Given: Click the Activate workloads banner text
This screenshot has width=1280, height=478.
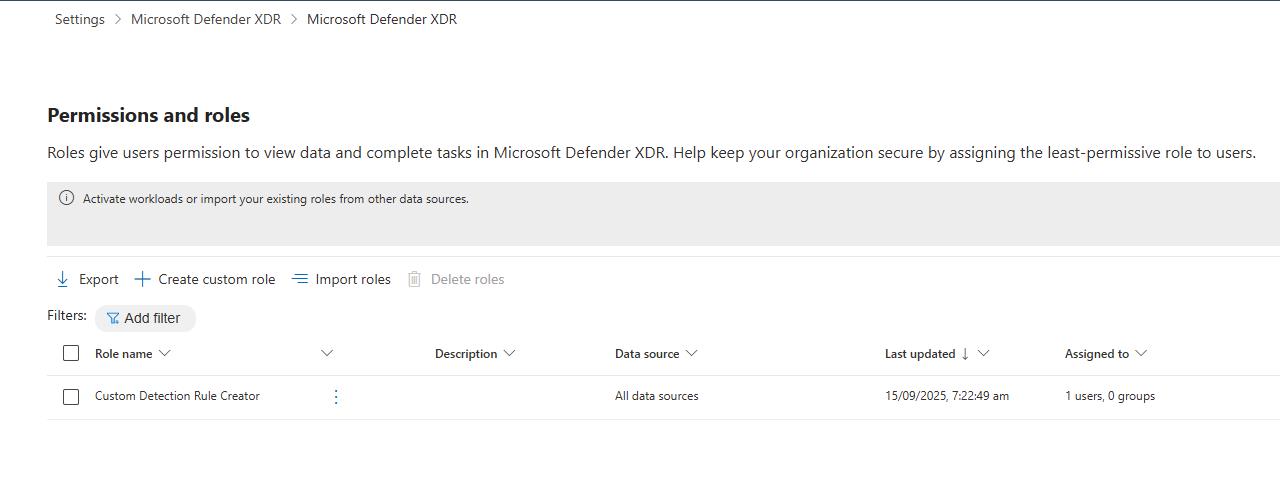Looking at the screenshot, I should coord(276,199).
